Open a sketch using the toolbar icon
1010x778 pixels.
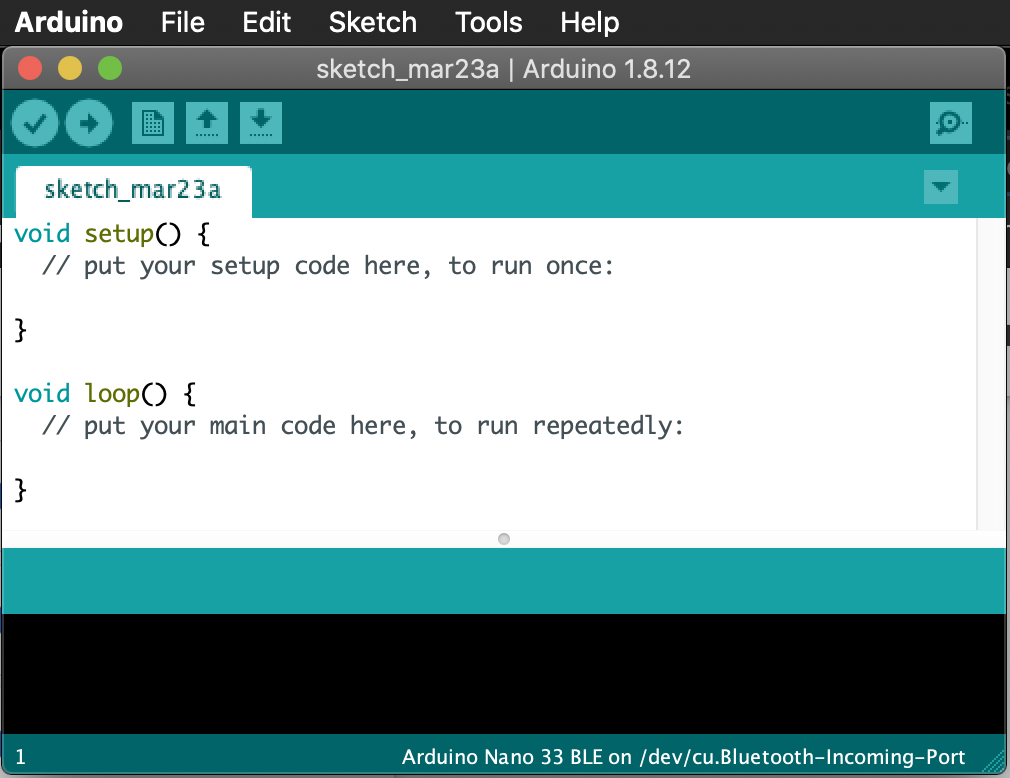[x=206, y=122]
